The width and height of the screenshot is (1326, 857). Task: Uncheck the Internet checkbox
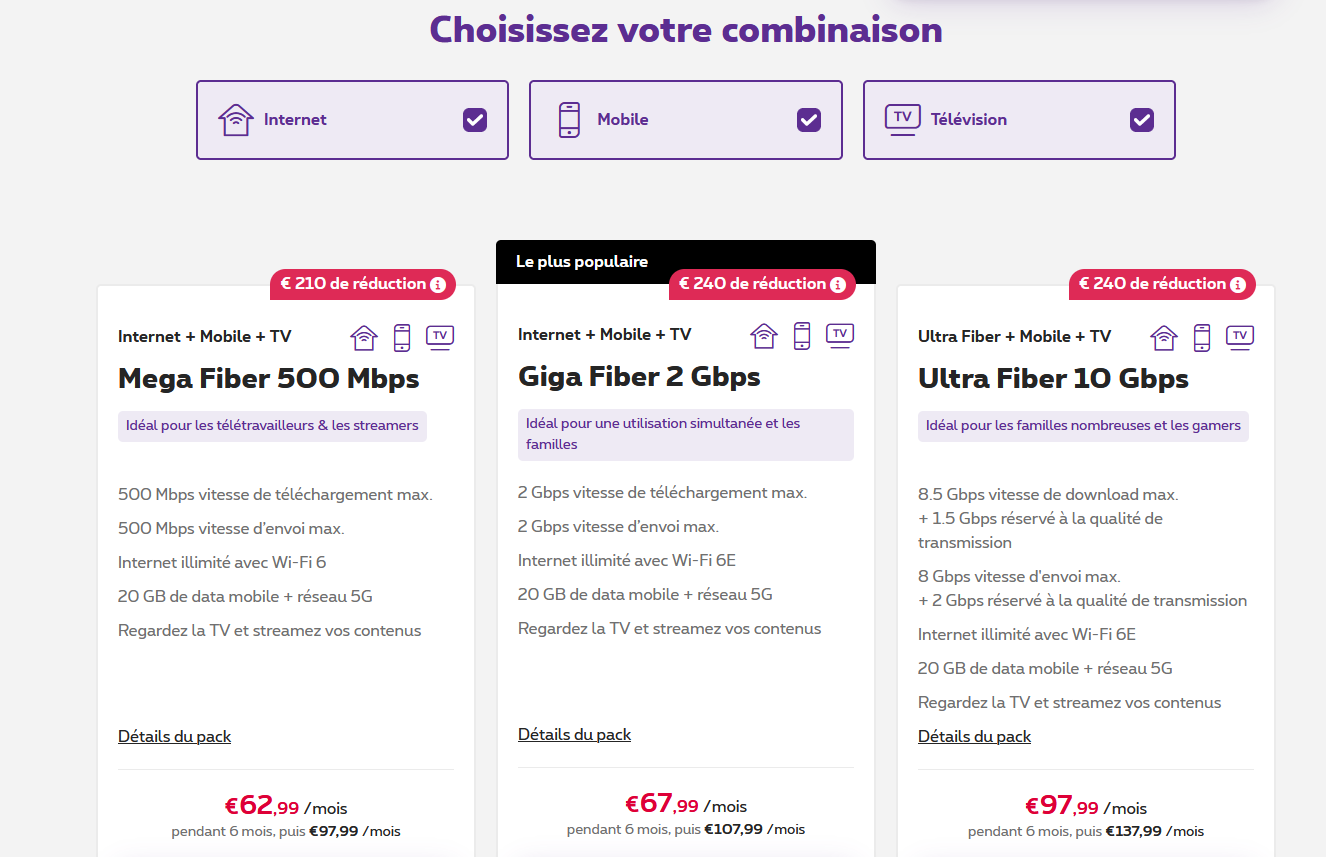coord(475,120)
